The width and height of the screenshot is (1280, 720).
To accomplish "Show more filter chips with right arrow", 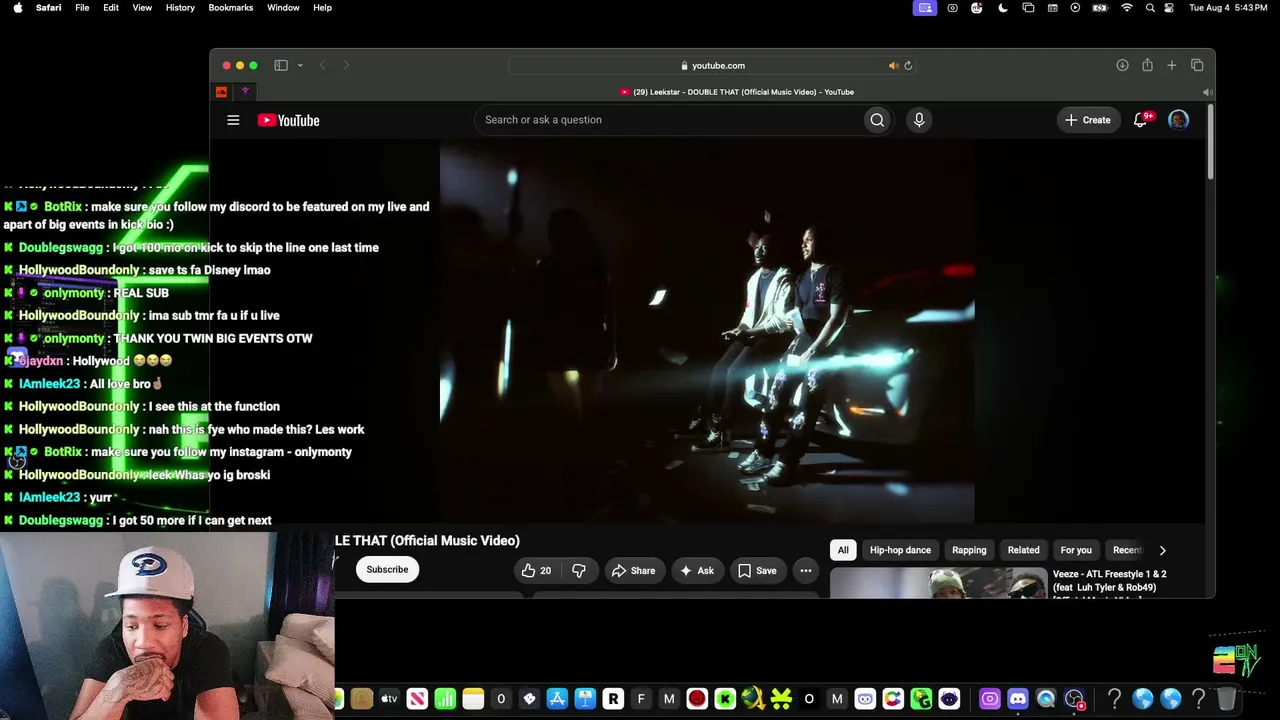I will [1162, 550].
